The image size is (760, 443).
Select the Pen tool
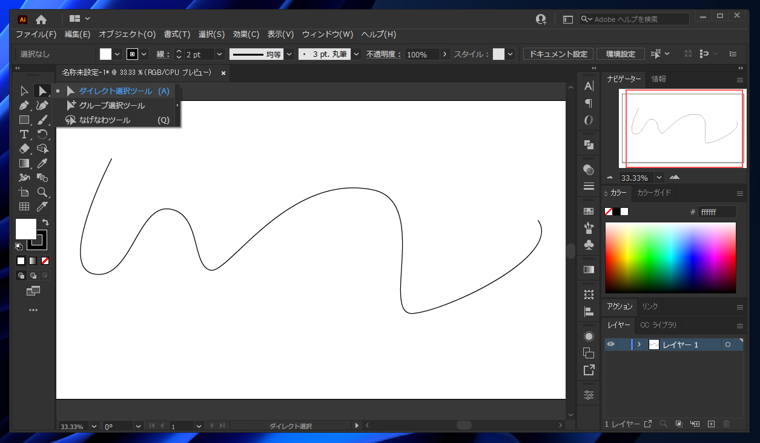[24, 106]
